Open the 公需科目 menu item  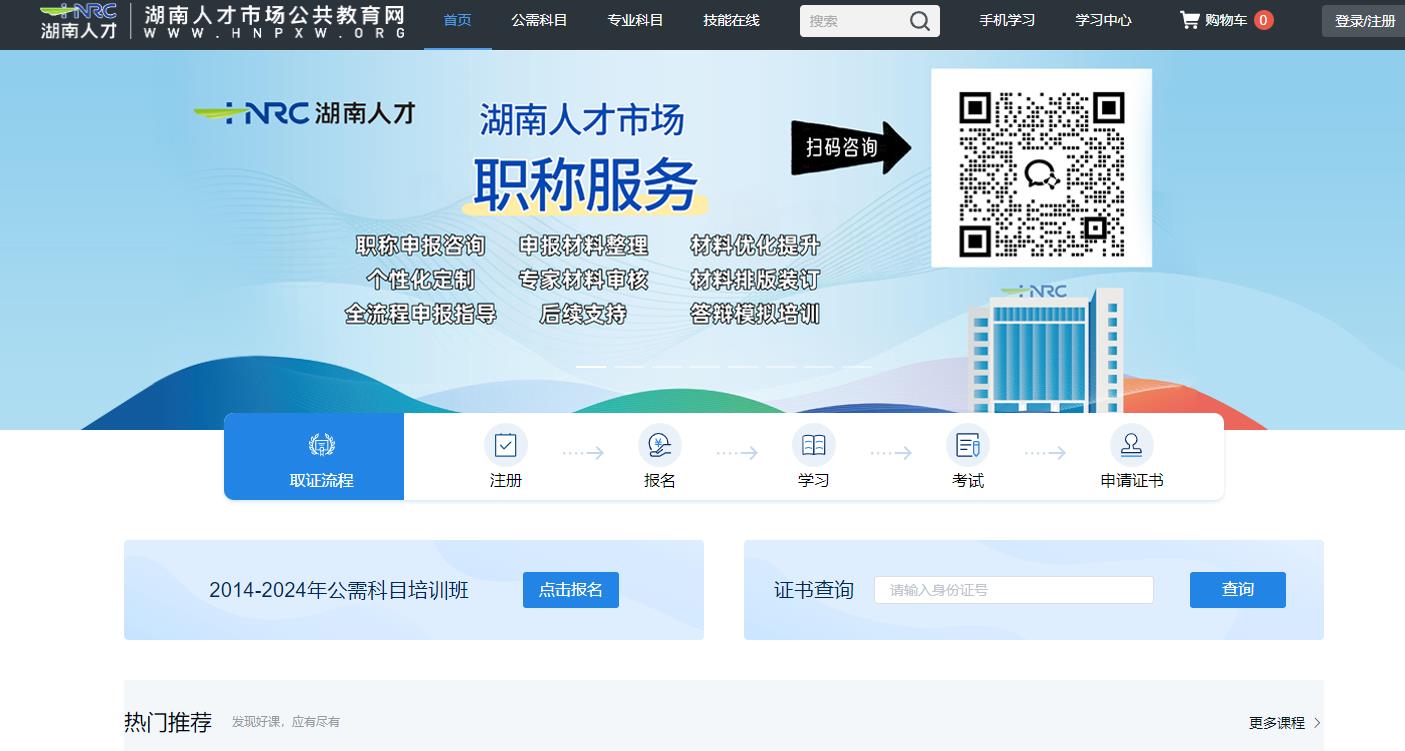539,21
